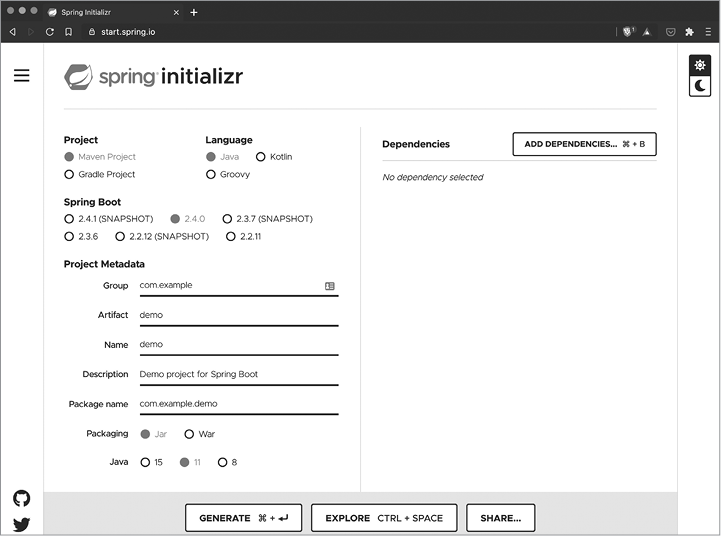Image resolution: width=721 pixels, height=536 pixels.
Task: Click the browser reload icon
Action: (x=49, y=32)
